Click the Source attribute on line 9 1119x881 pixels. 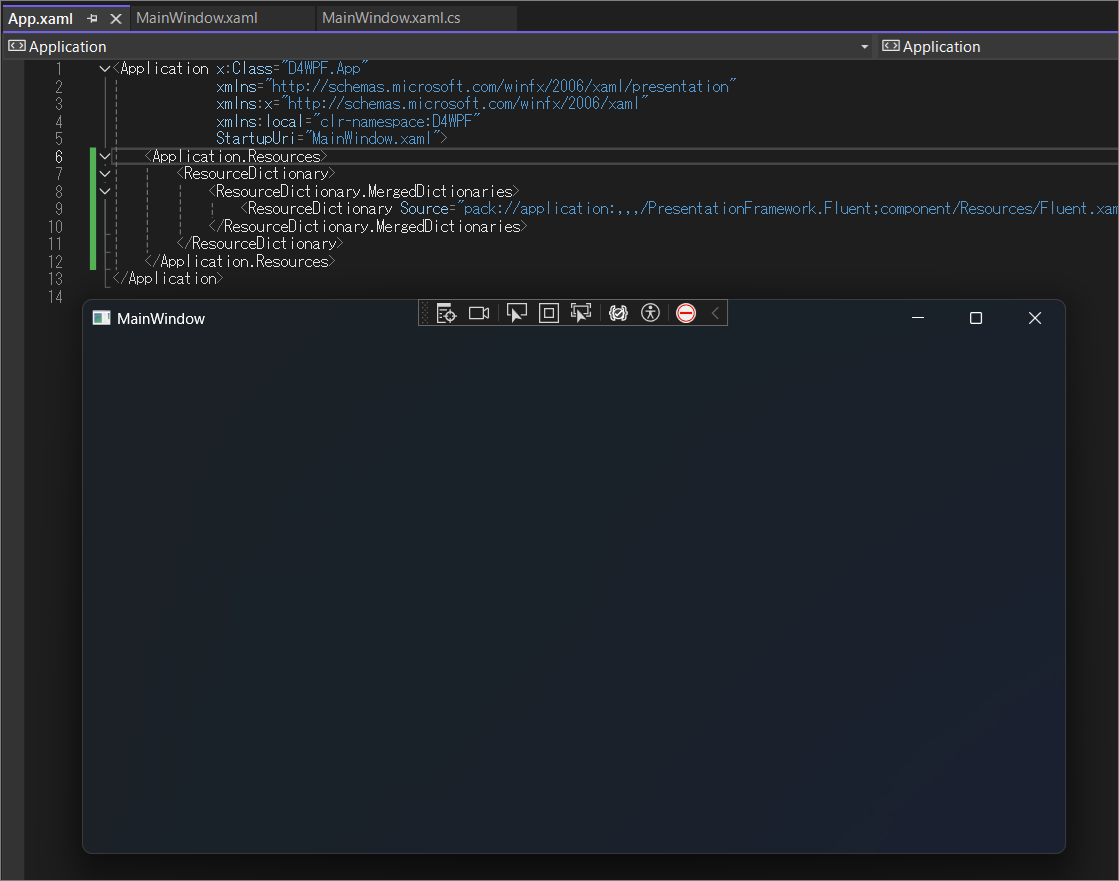424,208
